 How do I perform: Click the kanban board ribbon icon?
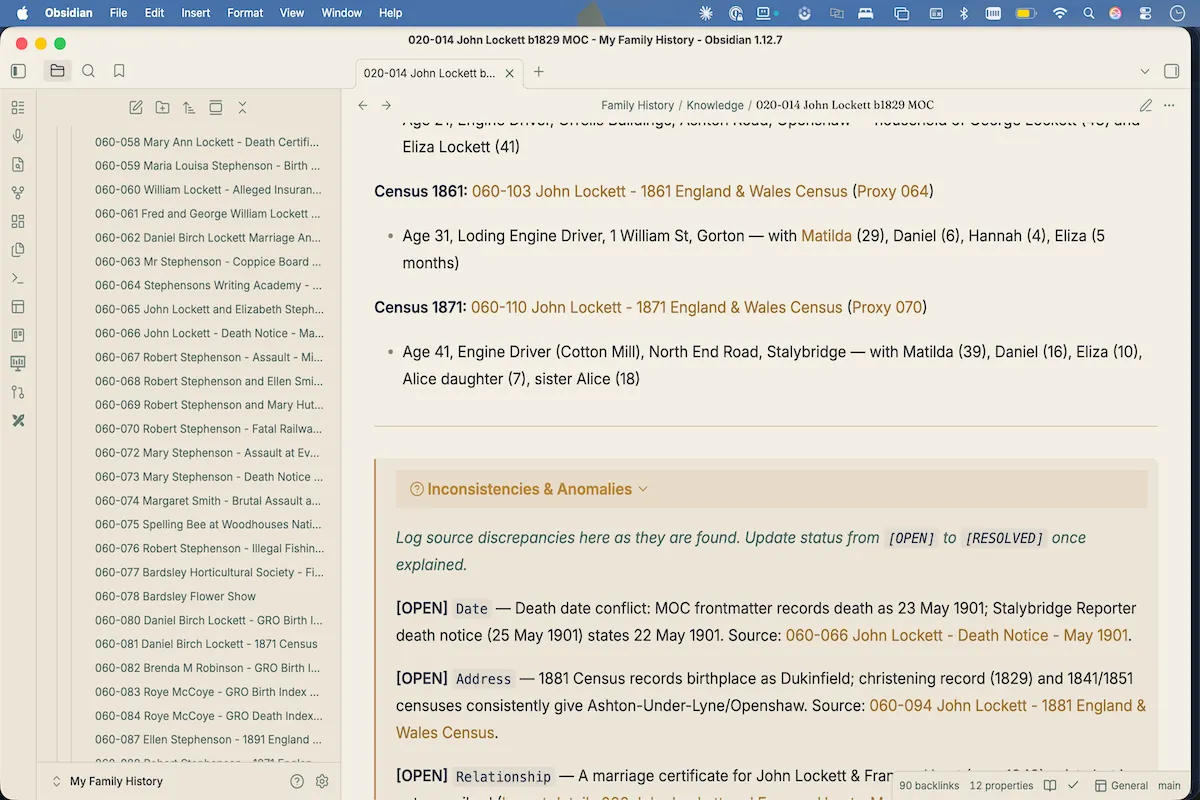(x=18, y=335)
